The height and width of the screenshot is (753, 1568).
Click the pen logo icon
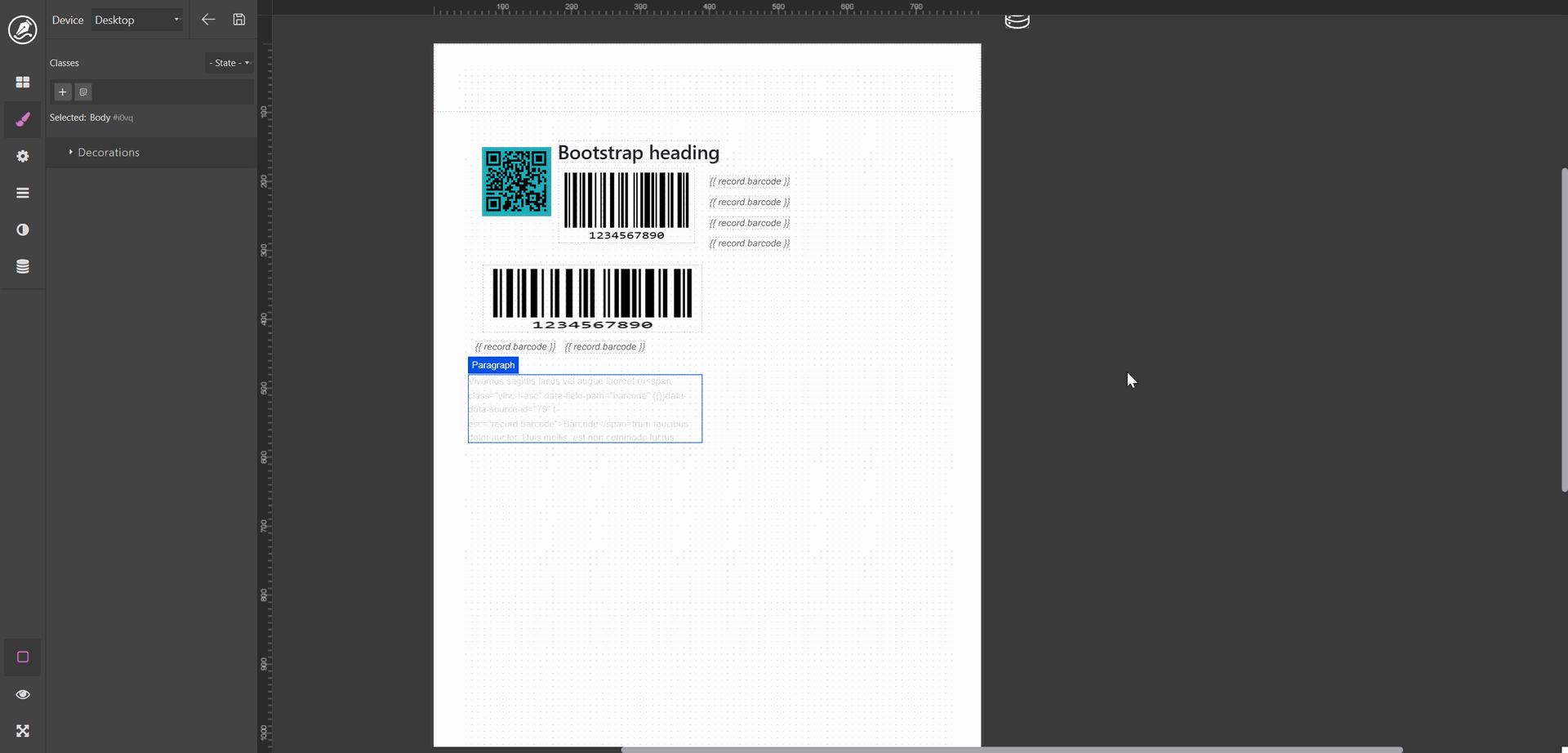click(x=23, y=30)
